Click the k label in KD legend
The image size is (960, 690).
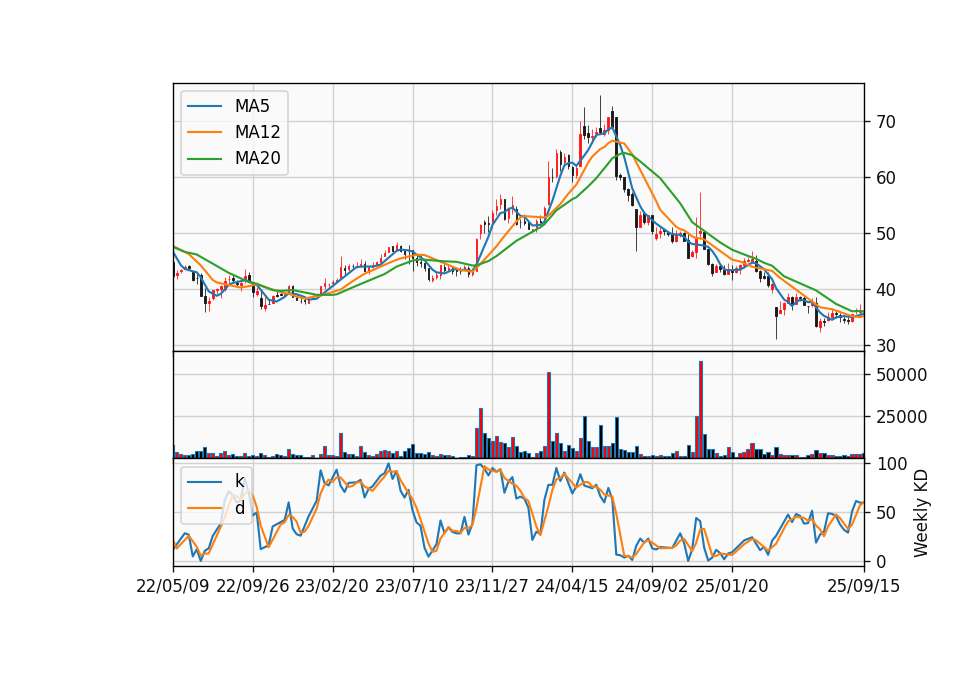tap(239, 481)
